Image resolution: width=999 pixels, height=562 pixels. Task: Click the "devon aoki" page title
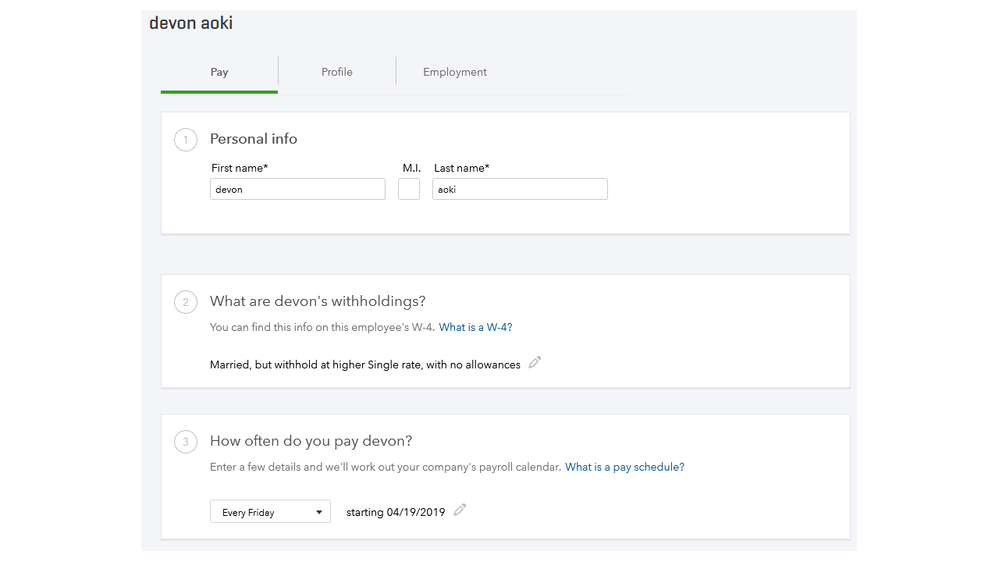pyautogui.click(x=191, y=23)
